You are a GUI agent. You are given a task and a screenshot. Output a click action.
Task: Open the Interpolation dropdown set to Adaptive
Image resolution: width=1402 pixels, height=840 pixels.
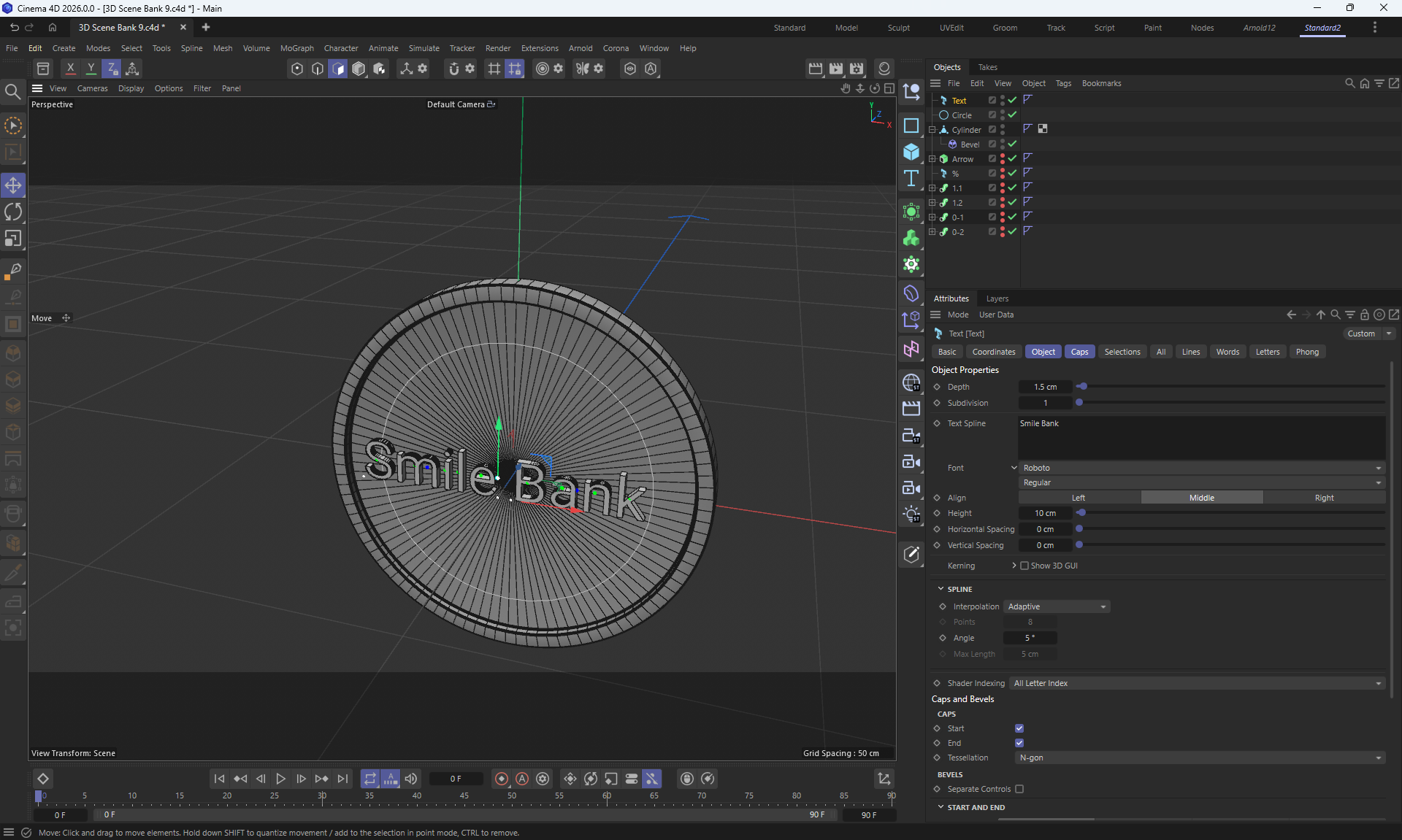(1057, 606)
